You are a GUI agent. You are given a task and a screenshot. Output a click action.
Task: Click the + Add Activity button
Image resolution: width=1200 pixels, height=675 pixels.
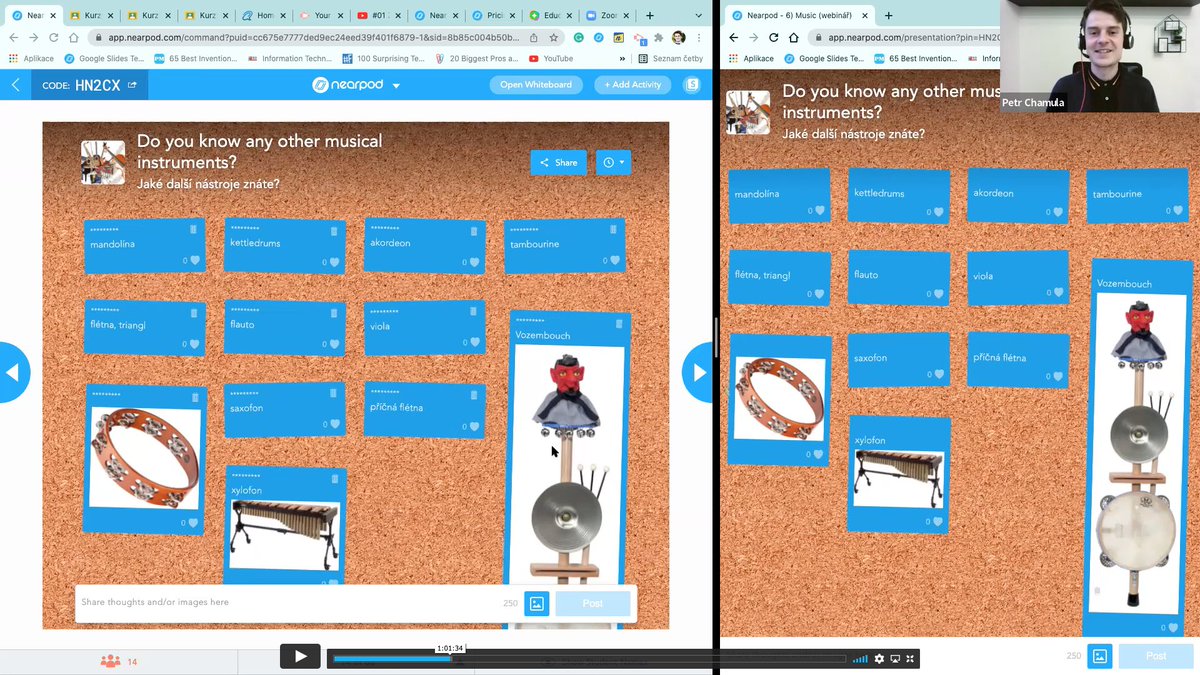coord(632,84)
